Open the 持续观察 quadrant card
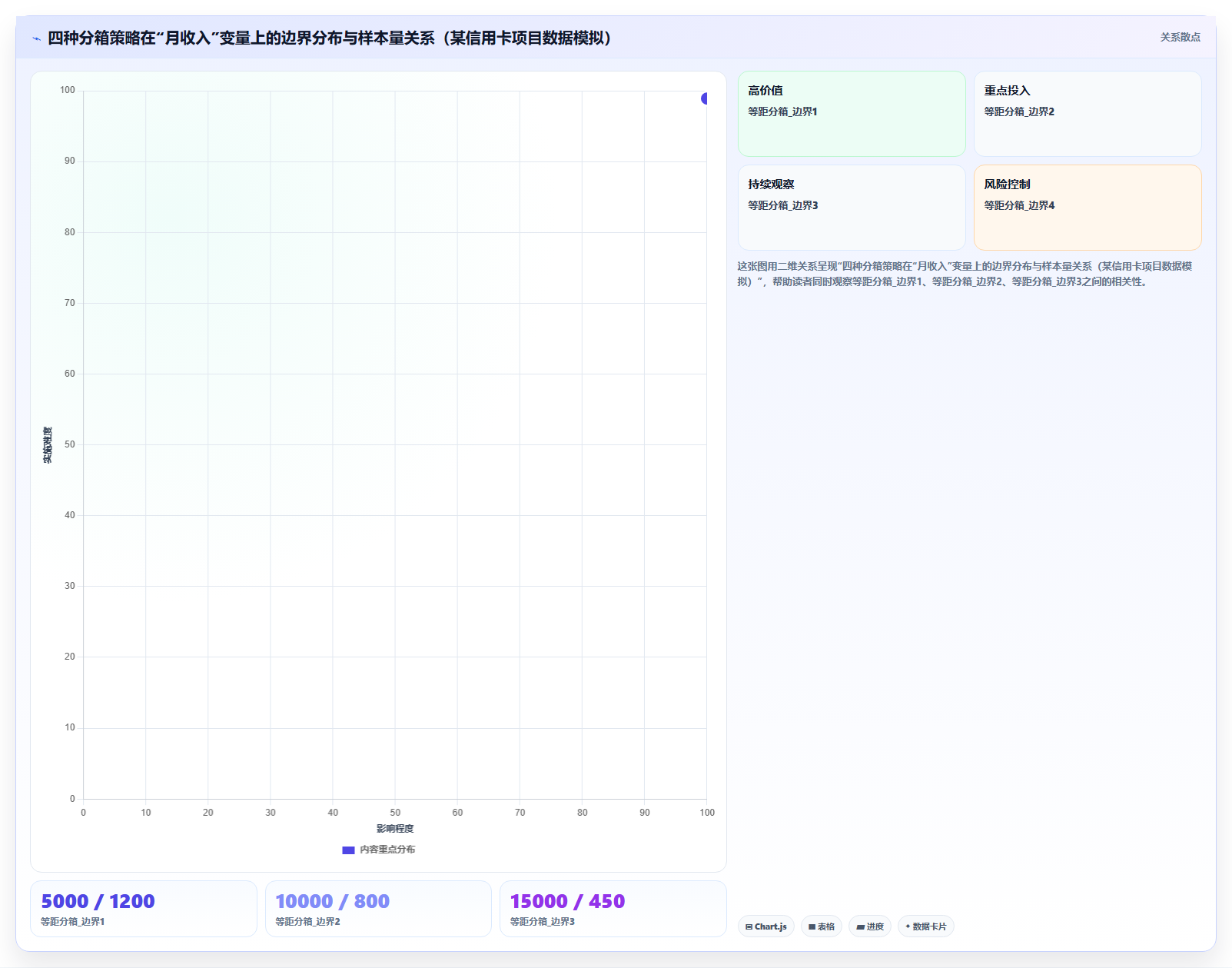Viewport: 1232px width, 968px height. tap(852, 208)
